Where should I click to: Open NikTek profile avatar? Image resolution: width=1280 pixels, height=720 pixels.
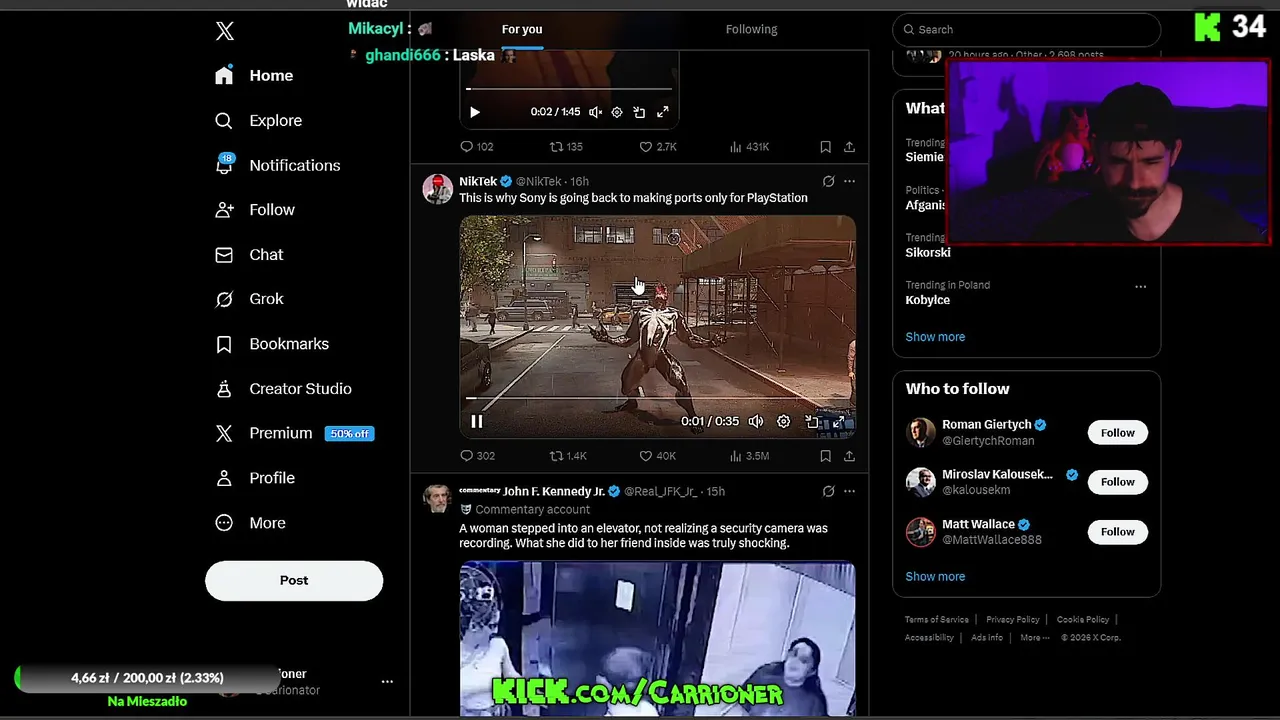coord(438,188)
